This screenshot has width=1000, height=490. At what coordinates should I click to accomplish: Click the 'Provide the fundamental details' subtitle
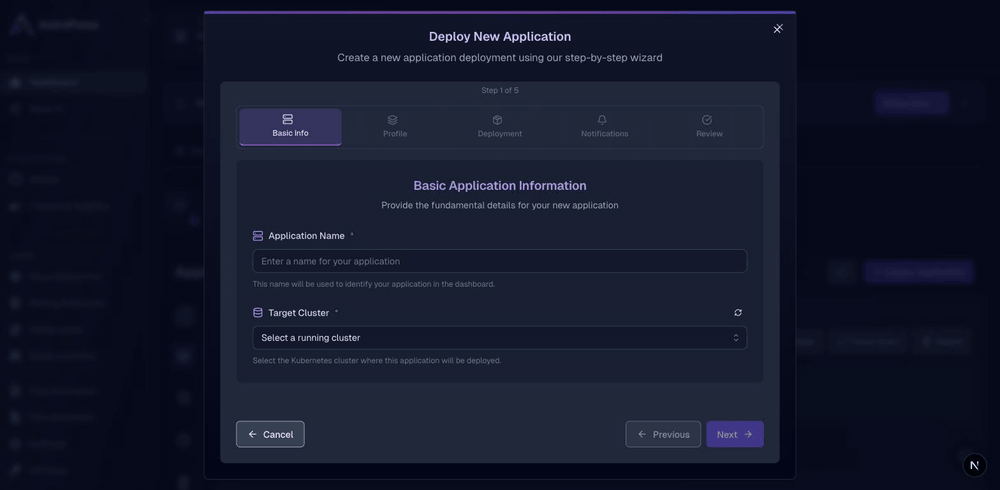pos(499,205)
